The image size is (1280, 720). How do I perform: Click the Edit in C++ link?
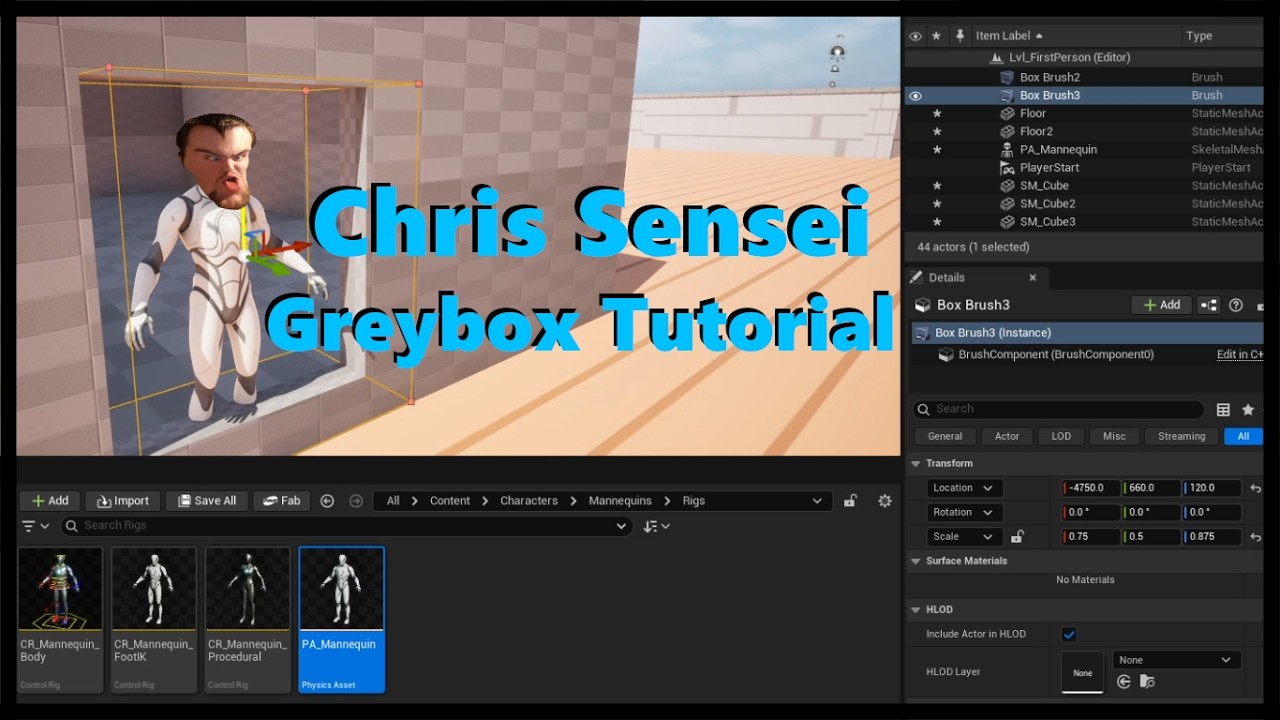point(1240,355)
